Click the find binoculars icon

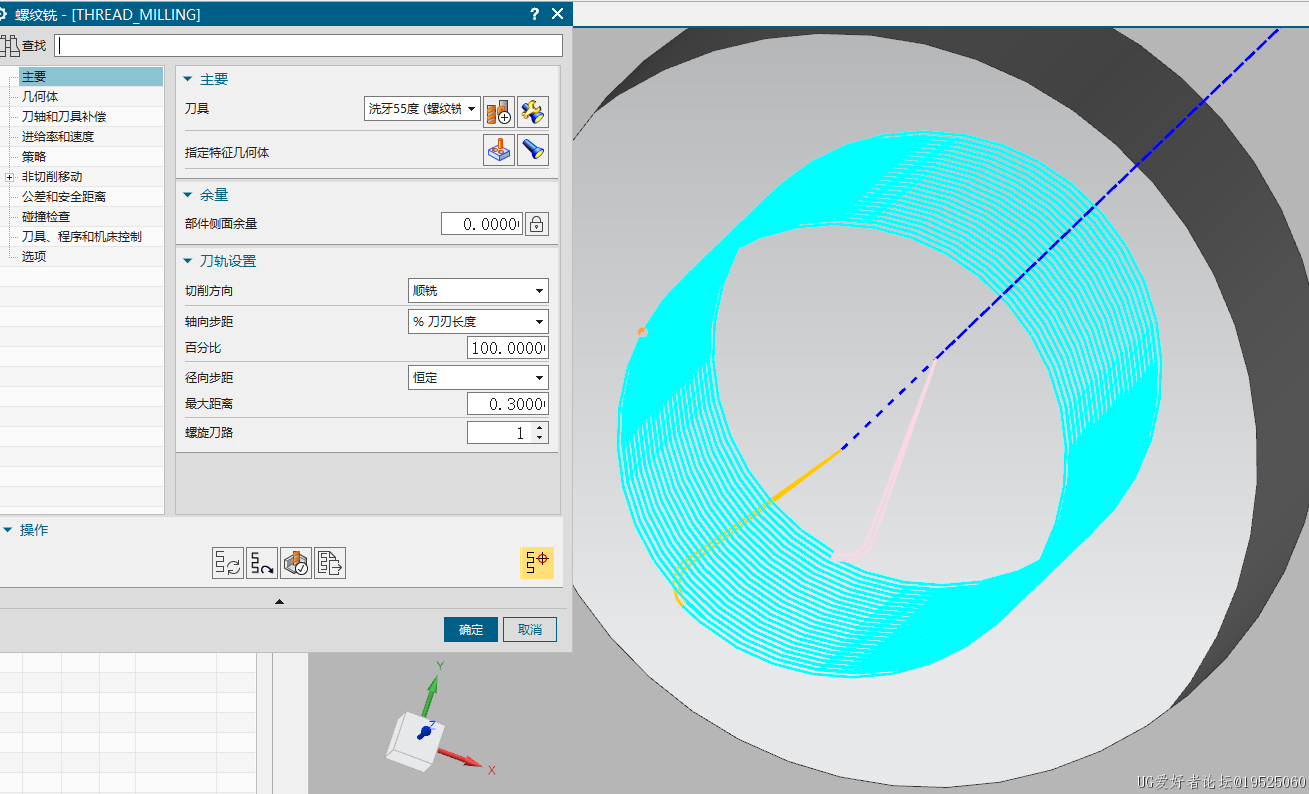point(10,46)
